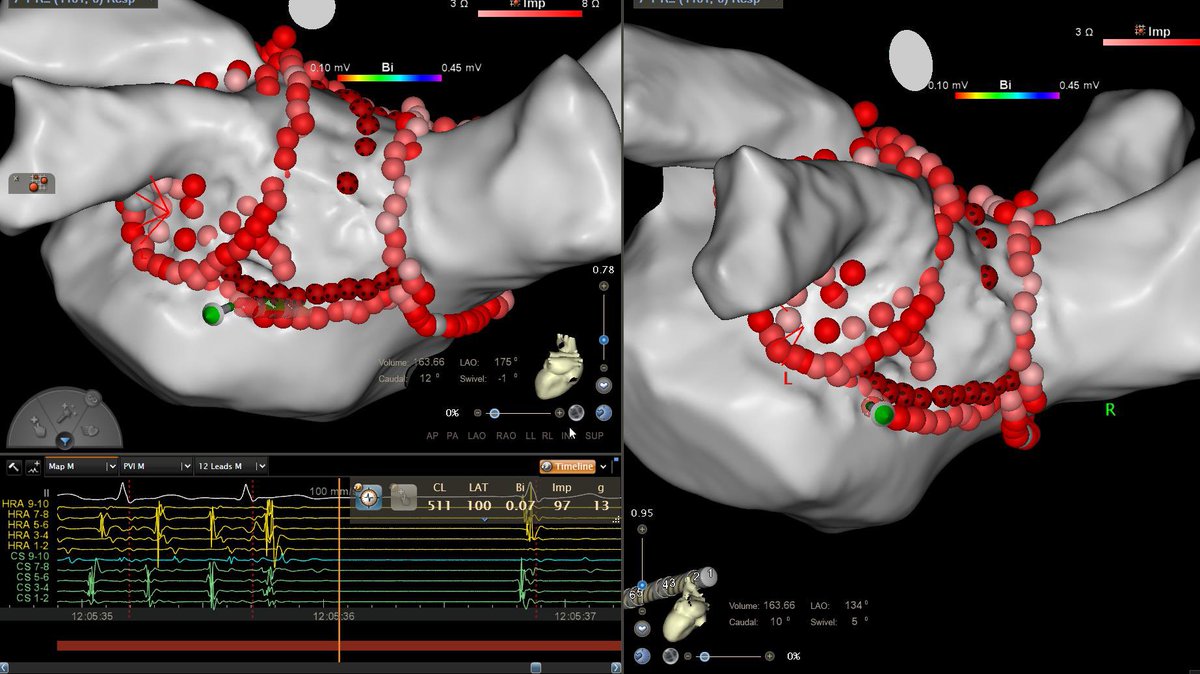Click the transparency plus in left view

pos(559,413)
